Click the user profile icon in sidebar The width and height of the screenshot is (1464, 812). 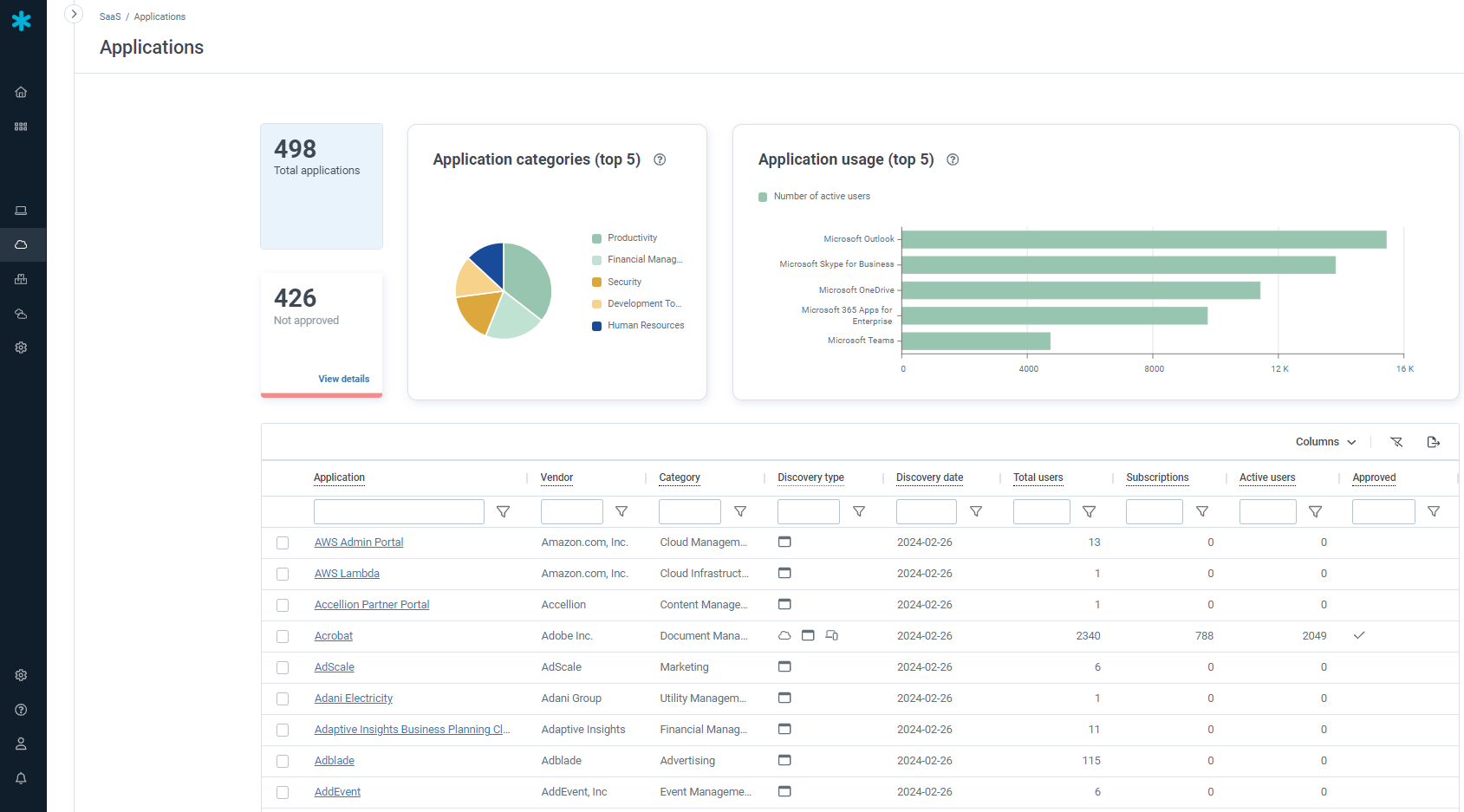coord(21,744)
